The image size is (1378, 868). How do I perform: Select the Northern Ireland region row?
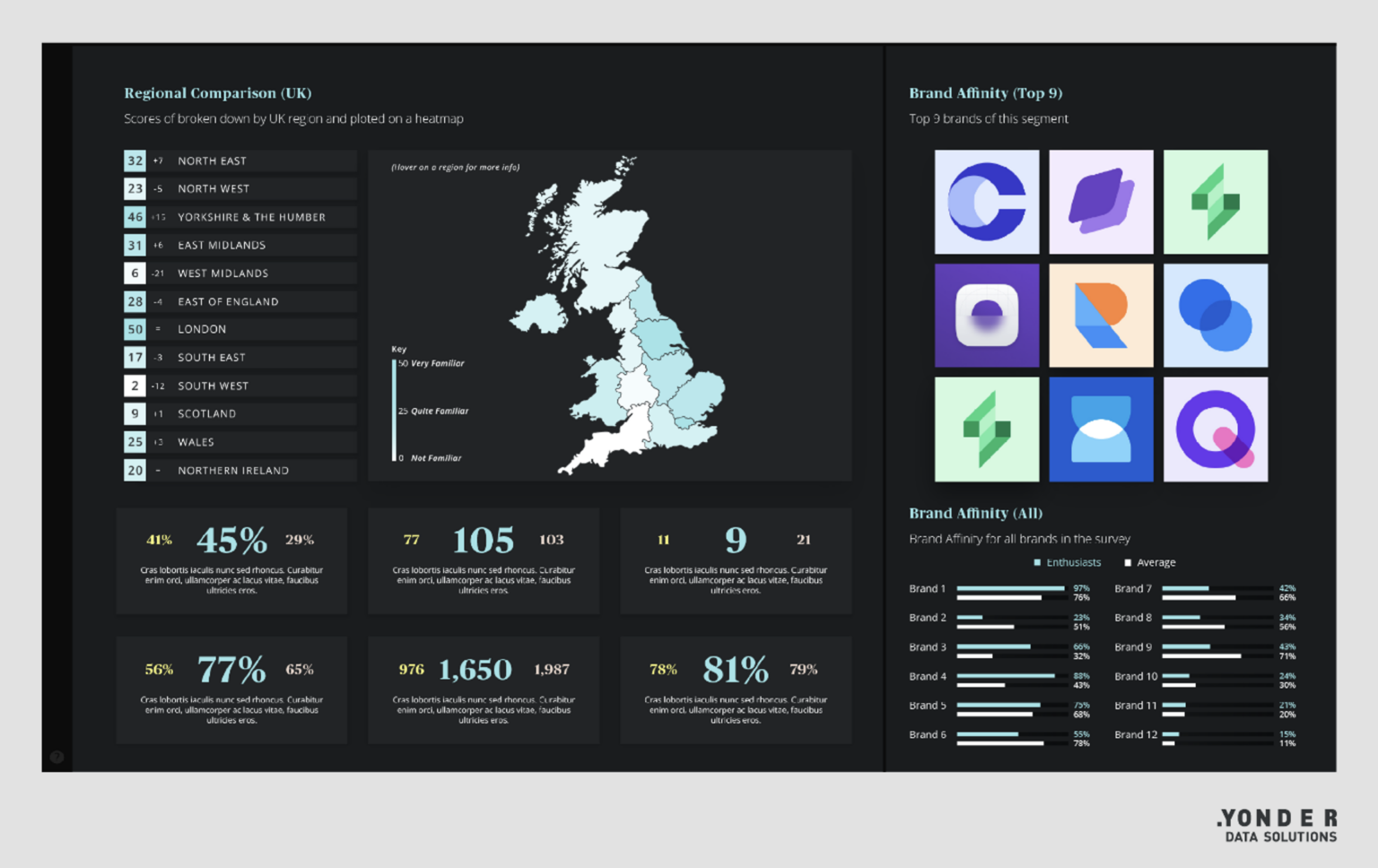point(239,470)
